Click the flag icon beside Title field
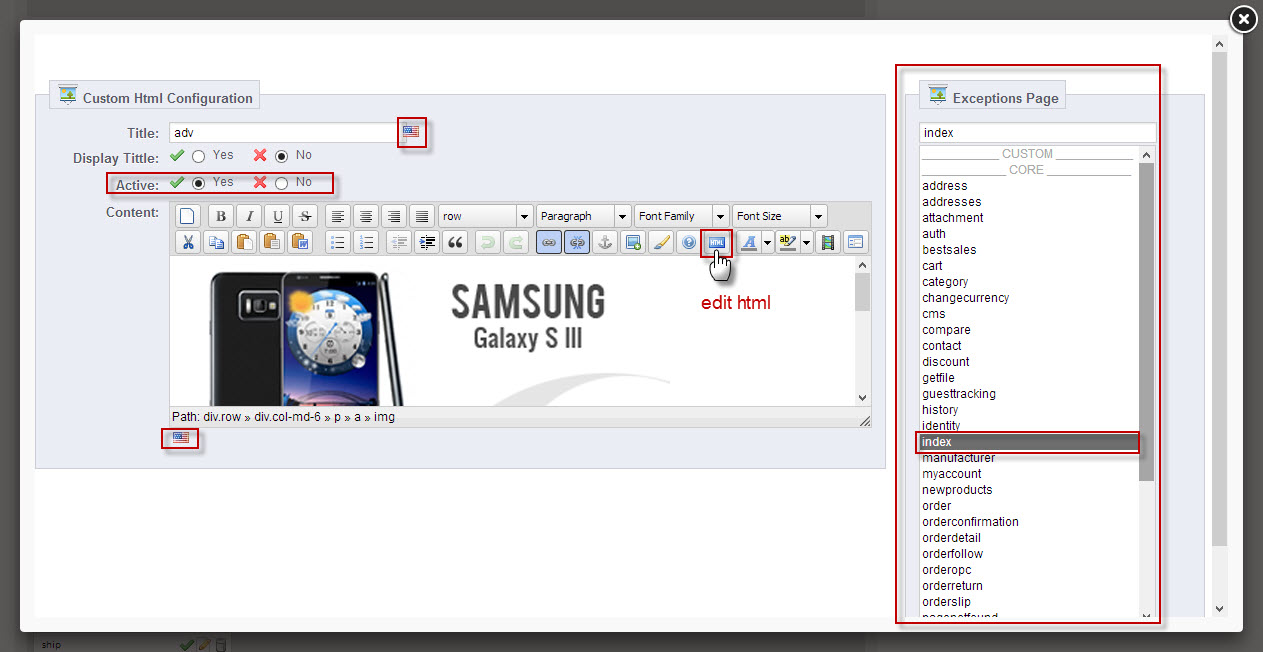This screenshot has width=1263, height=652. pyautogui.click(x=411, y=131)
